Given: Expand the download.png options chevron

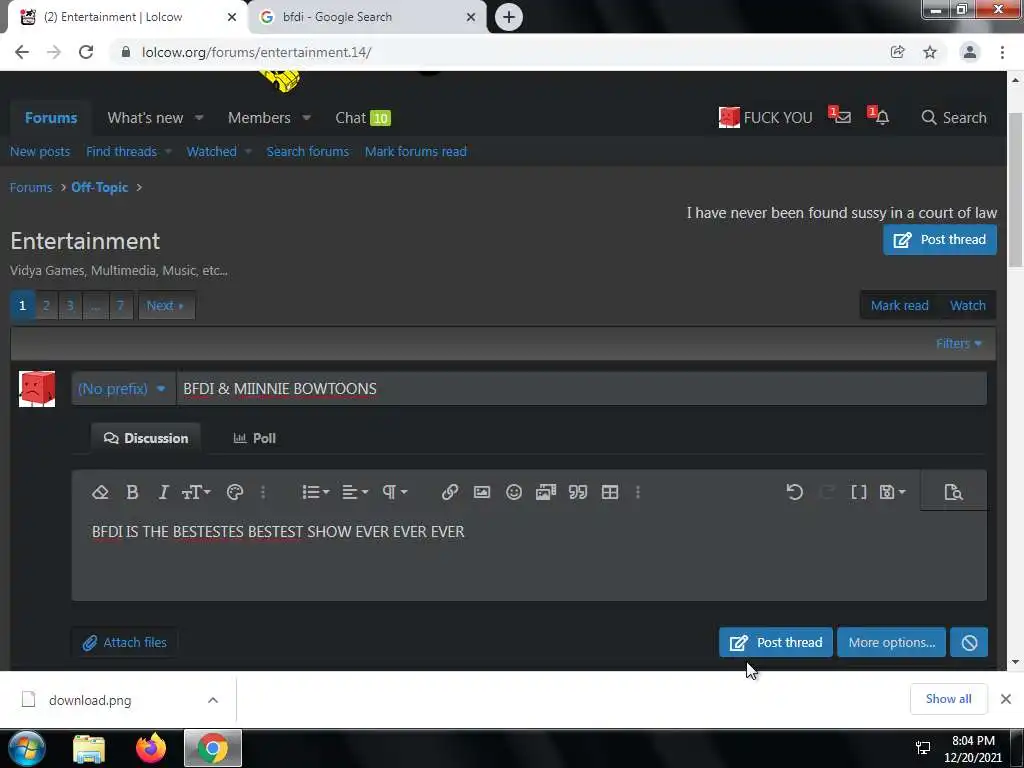Looking at the screenshot, I should pos(213,700).
